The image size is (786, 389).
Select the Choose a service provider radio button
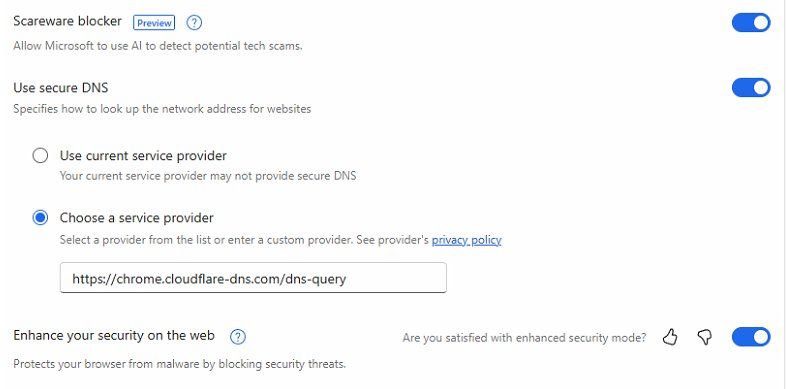pyautogui.click(x=40, y=218)
